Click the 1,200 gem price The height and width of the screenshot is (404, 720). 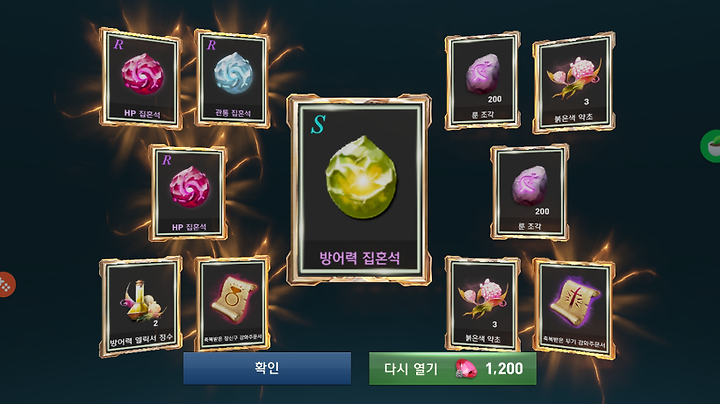point(504,369)
